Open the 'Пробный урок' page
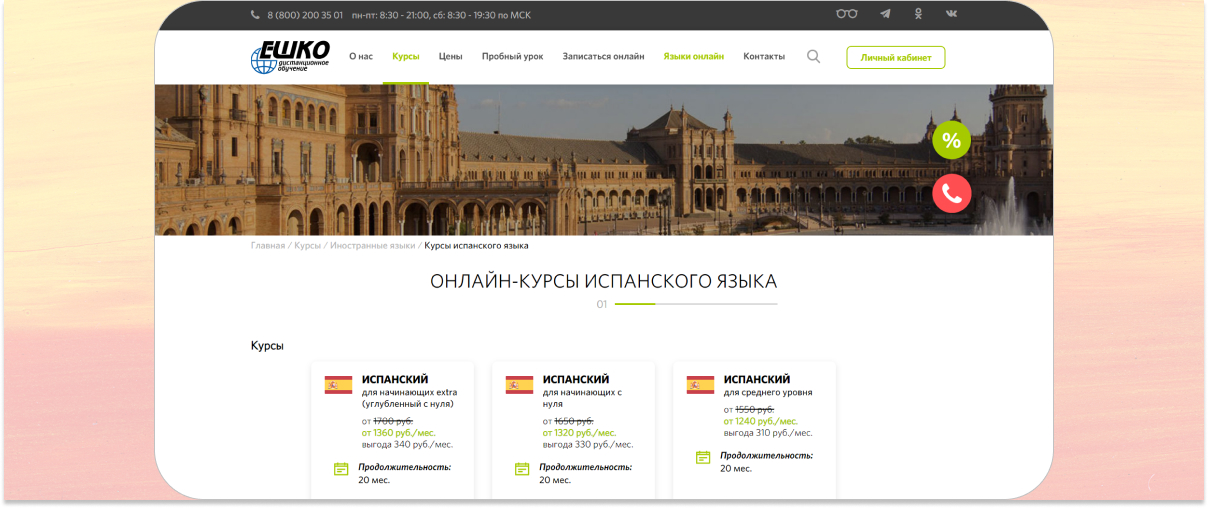This screenshot has width=1208, height=508. pos(512,57)
